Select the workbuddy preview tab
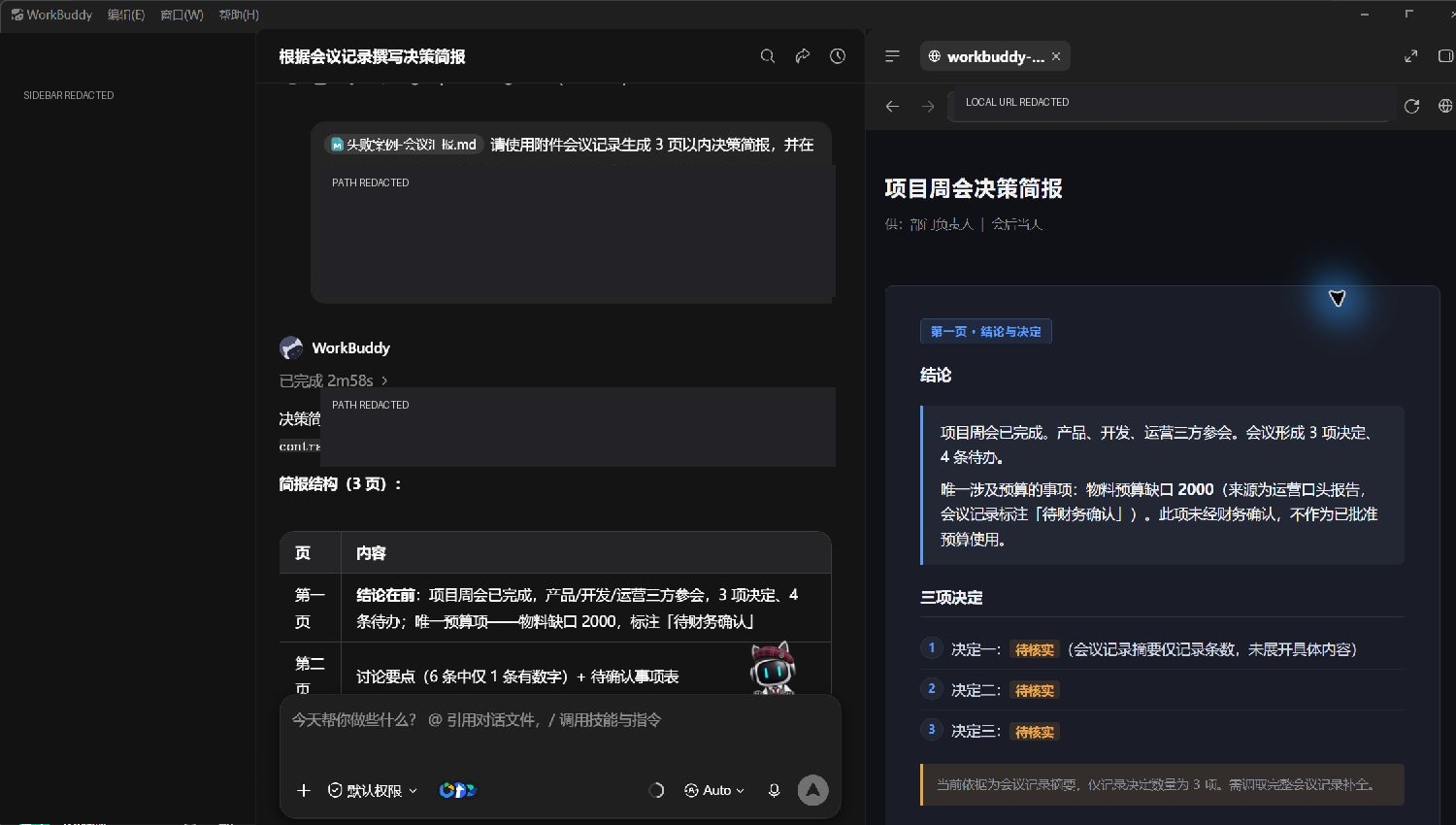This screenshot has width=1456, height=825. [994, 56]
